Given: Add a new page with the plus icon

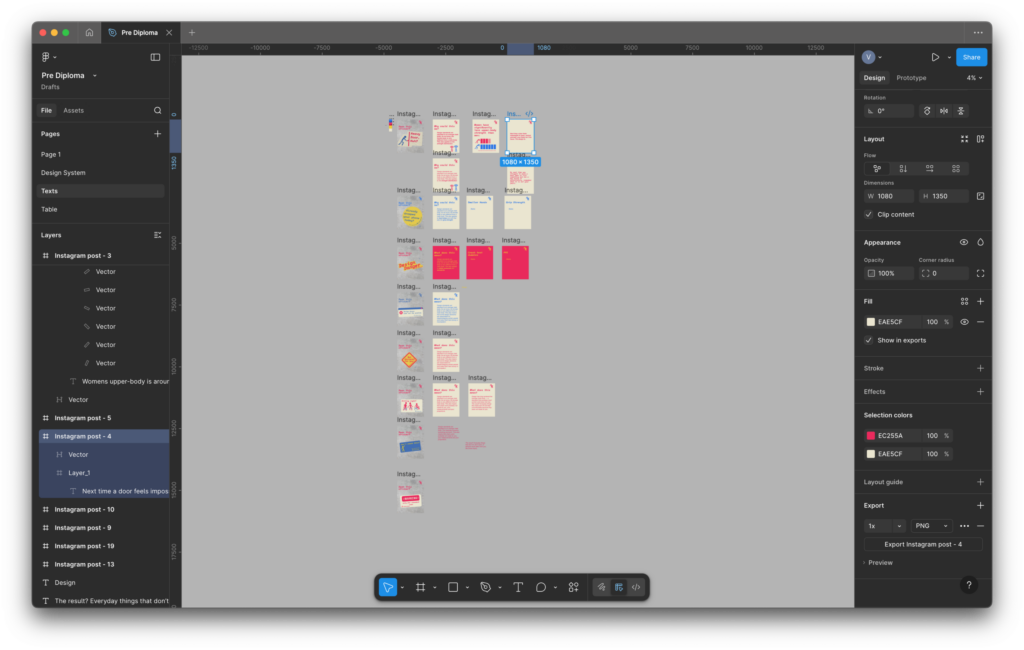Looking at the screenshot, I should click(x=157, y=133).
